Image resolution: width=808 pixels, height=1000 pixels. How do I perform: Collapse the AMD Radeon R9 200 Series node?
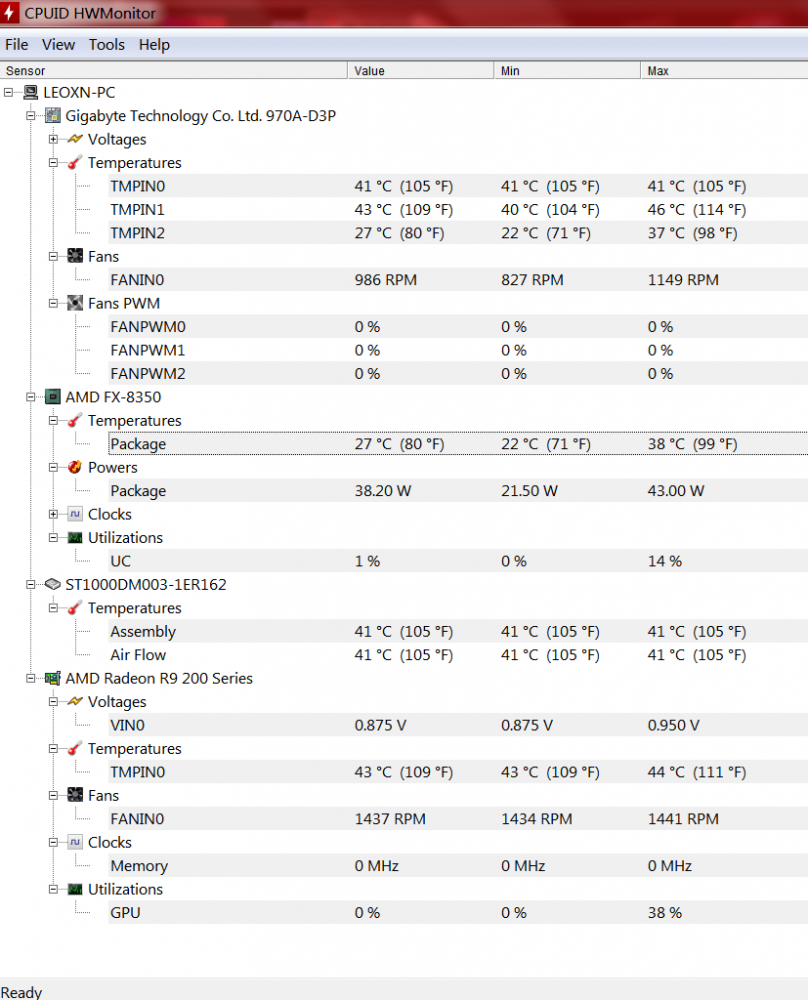(31, 678)
